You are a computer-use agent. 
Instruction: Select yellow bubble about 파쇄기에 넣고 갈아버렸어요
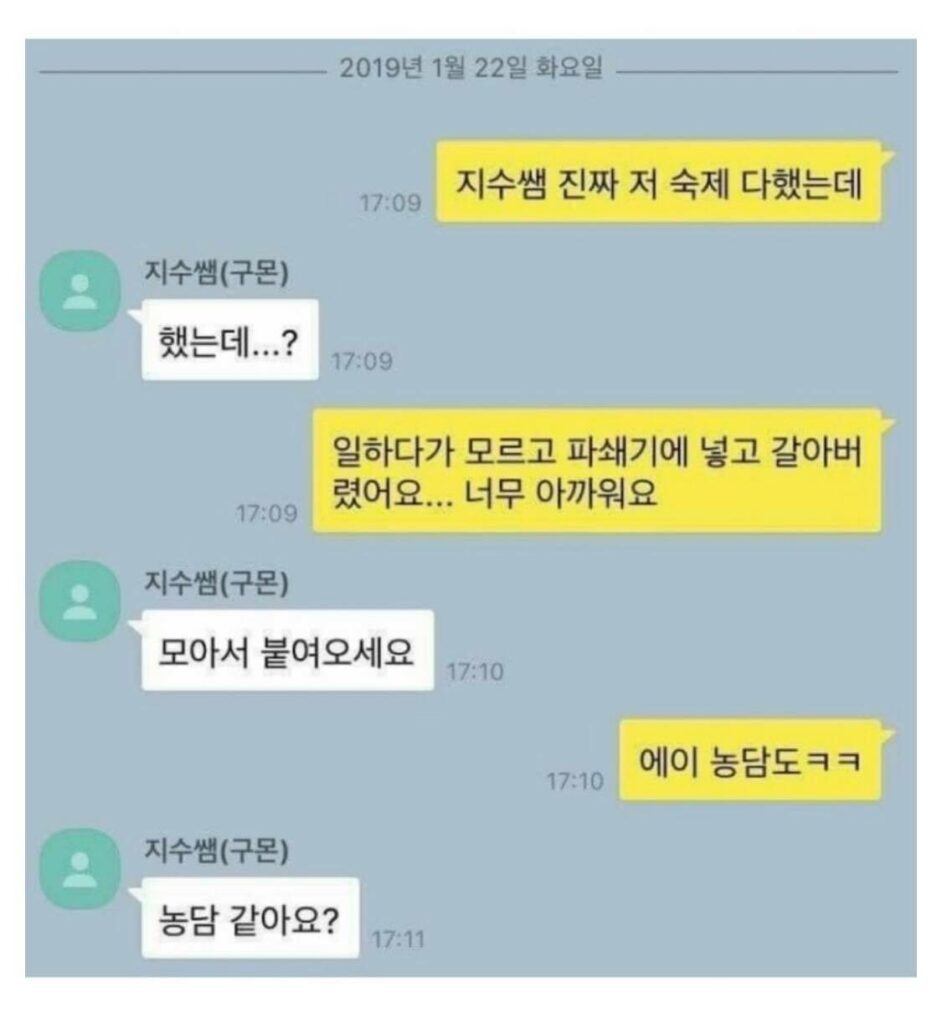pos(596,471)
